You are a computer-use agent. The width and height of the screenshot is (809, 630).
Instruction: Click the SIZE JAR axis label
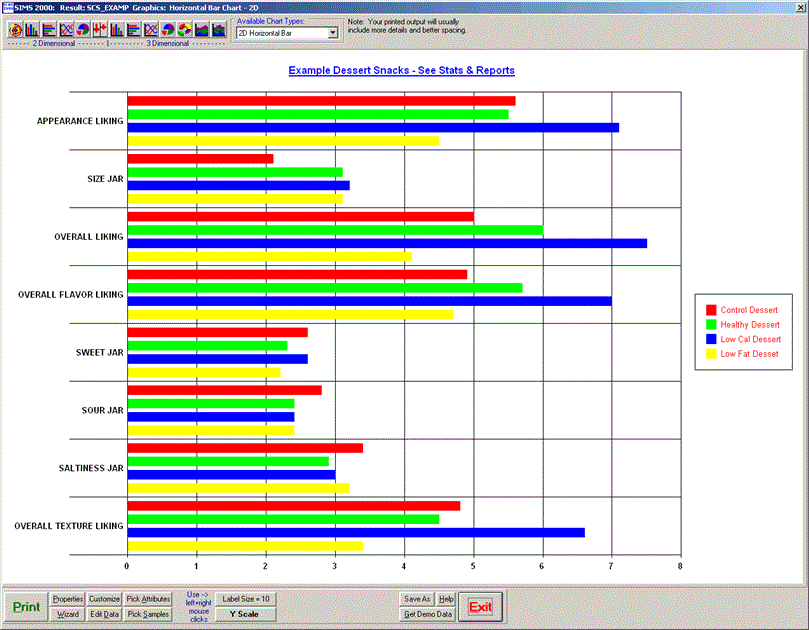[x=105, y=179]
